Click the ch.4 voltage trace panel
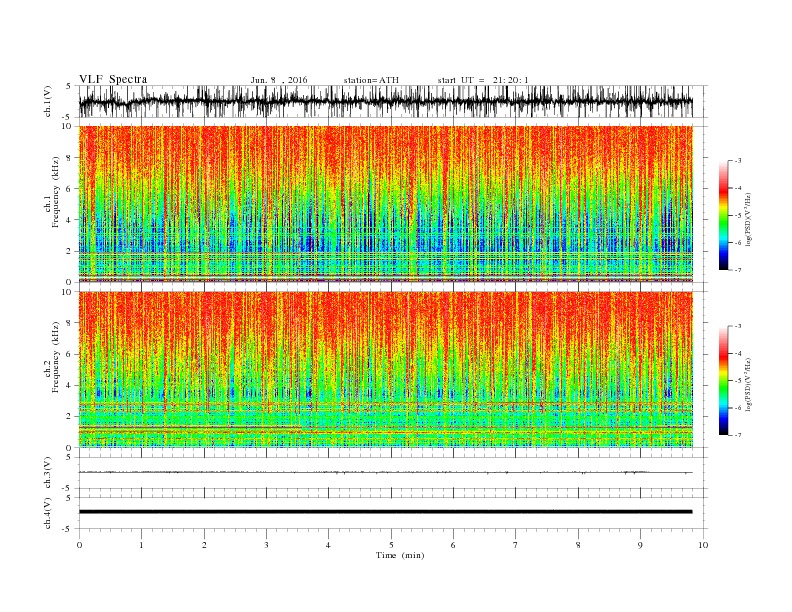Viewport: 792px width, 612px height. pyautogui.click(x=393, y=513)
